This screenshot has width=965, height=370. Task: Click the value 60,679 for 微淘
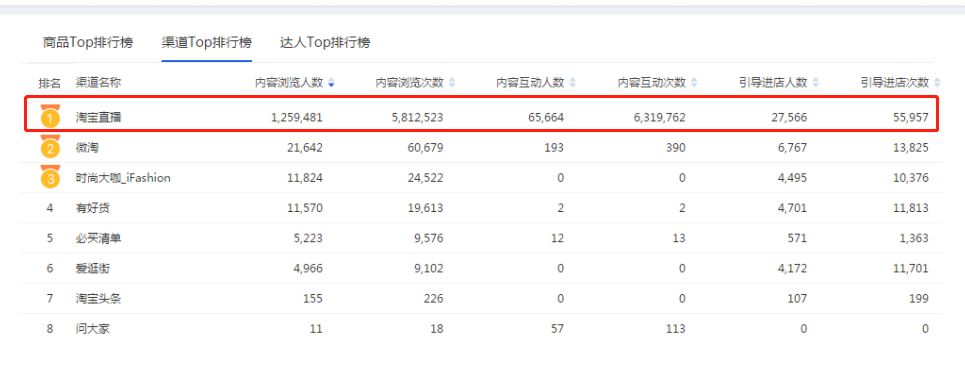(426, 148)
